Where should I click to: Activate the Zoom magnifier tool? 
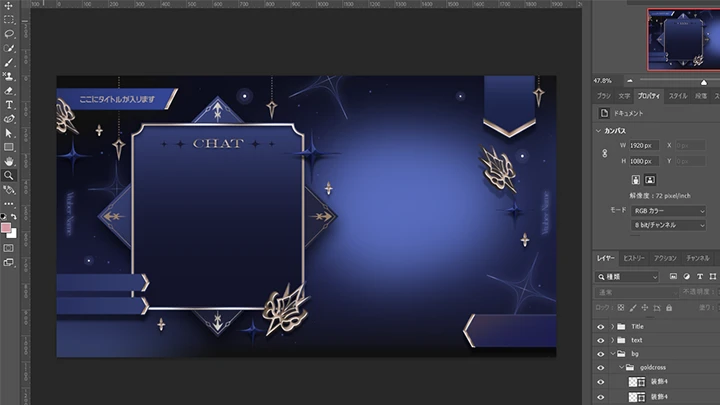pos(9,174)
